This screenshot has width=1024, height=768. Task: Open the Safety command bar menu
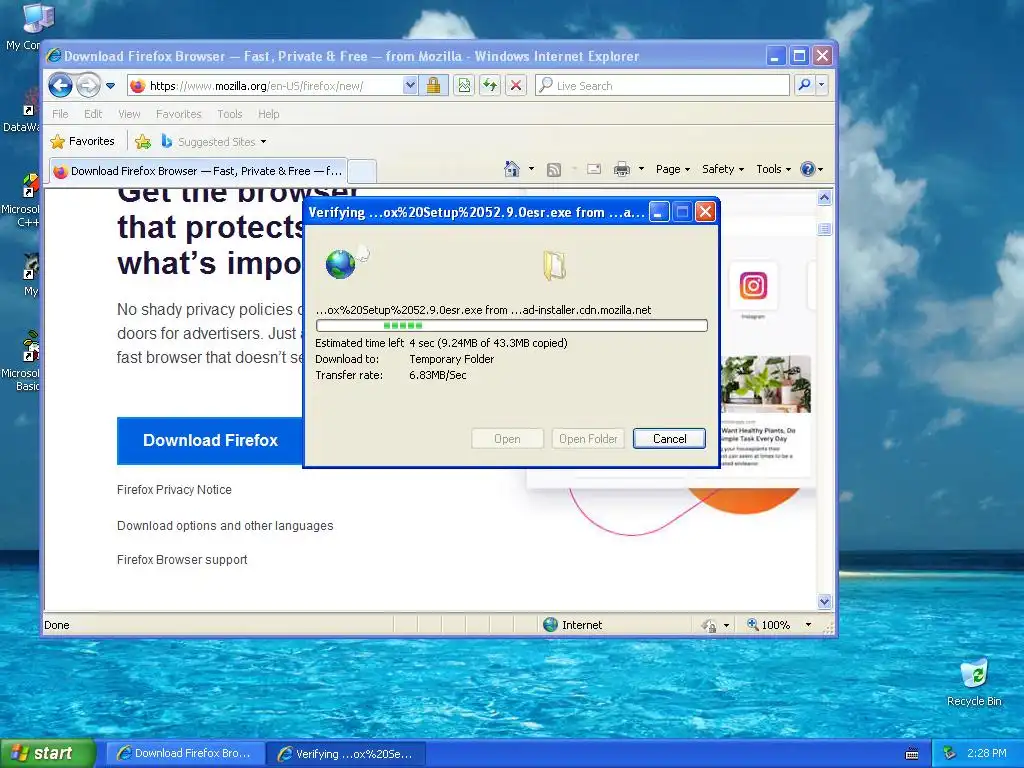pos(722,169)
